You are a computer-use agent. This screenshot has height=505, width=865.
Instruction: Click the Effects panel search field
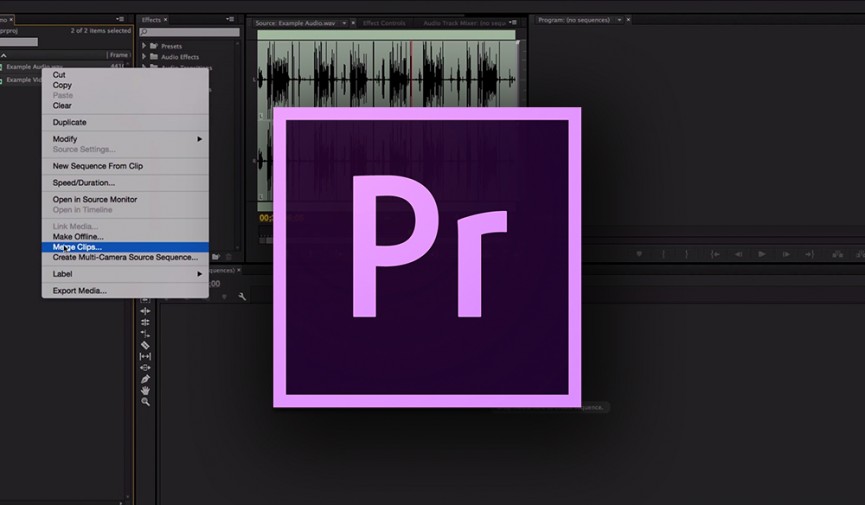[x=189, y=33]
